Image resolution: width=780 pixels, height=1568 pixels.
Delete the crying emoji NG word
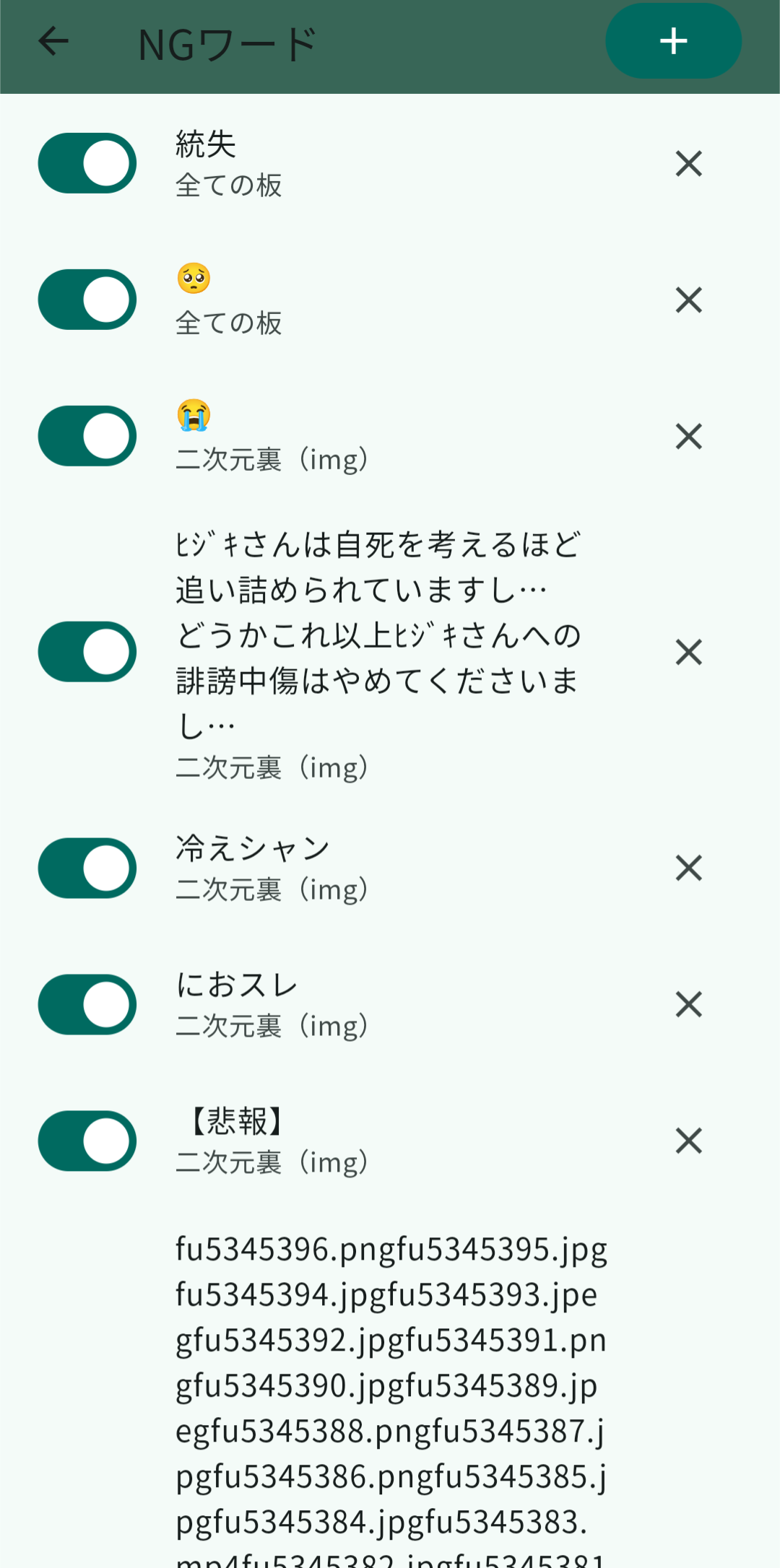tap(688, 437)
